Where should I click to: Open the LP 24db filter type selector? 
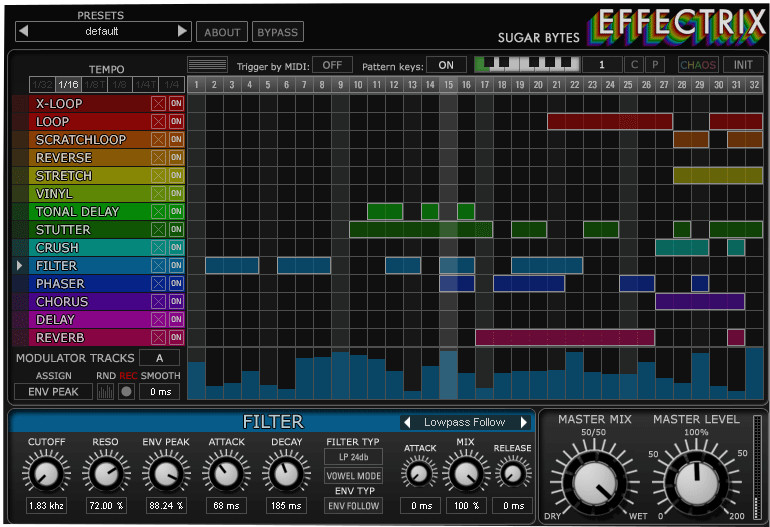click(x=354, y=457)
